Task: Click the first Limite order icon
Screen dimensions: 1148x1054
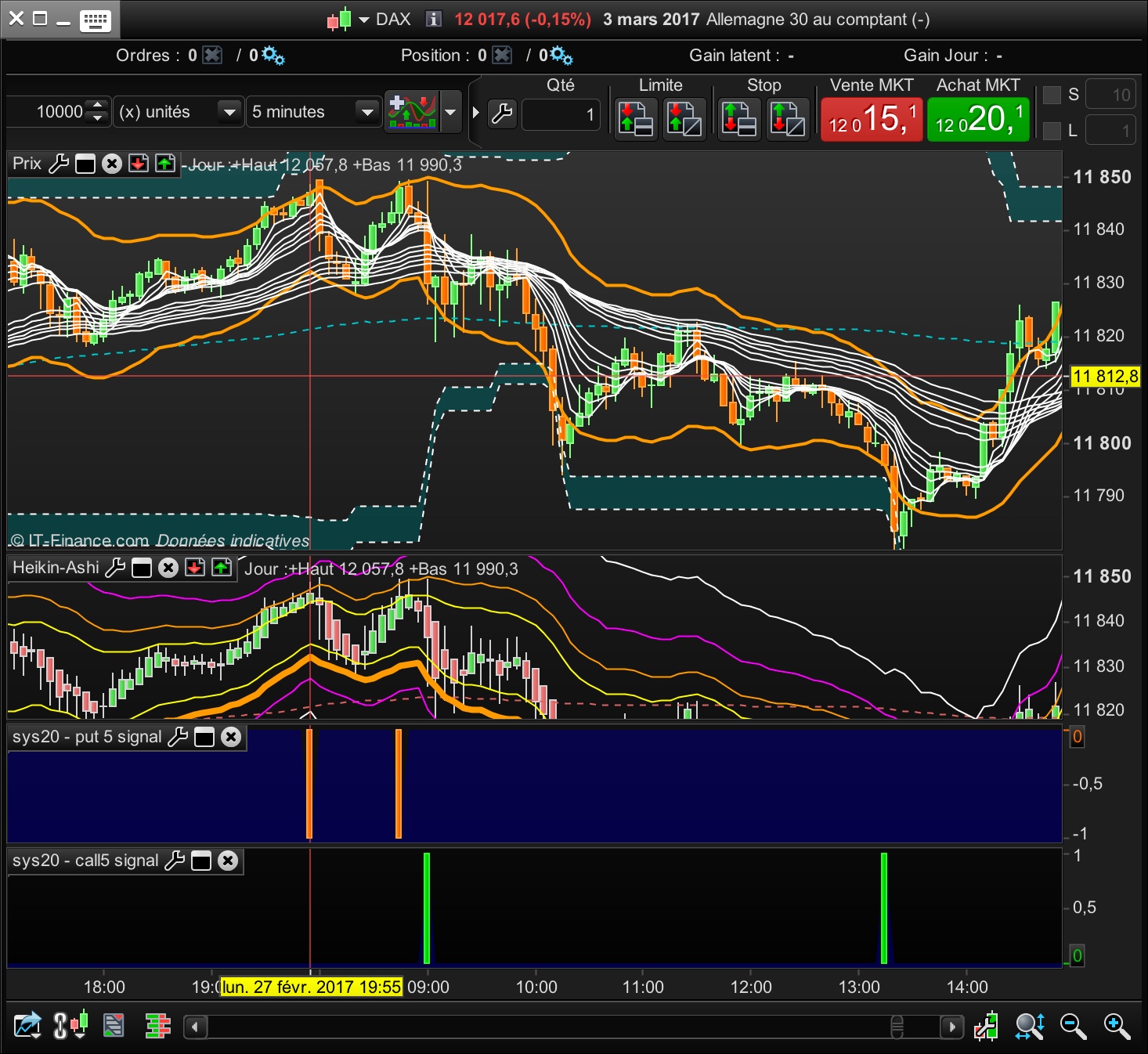Action: coord(636,119)
